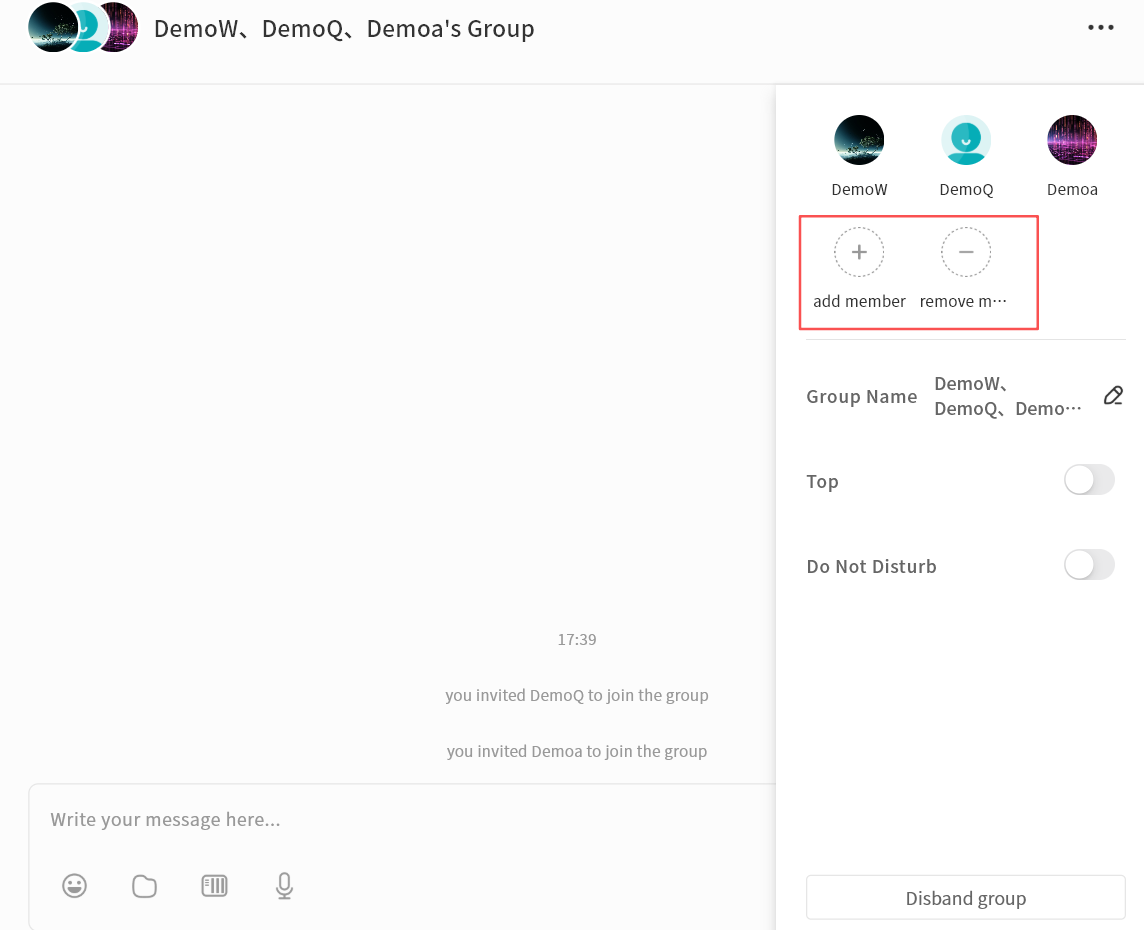The height and width of the screenshot is (930, 1144).
Task: Enable the Top toggle switch
Action: coord(1089,480)
